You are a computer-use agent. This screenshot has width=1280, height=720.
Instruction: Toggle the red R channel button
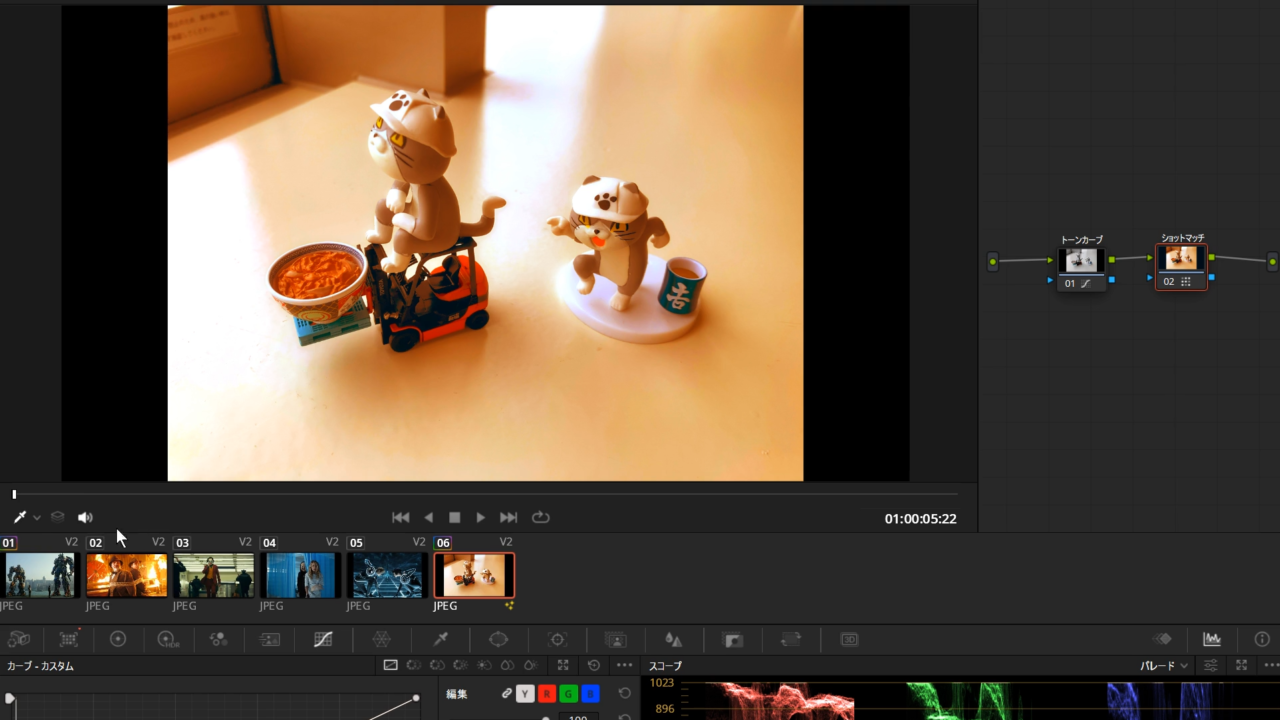pyautogui.click(x=547, y=694)
